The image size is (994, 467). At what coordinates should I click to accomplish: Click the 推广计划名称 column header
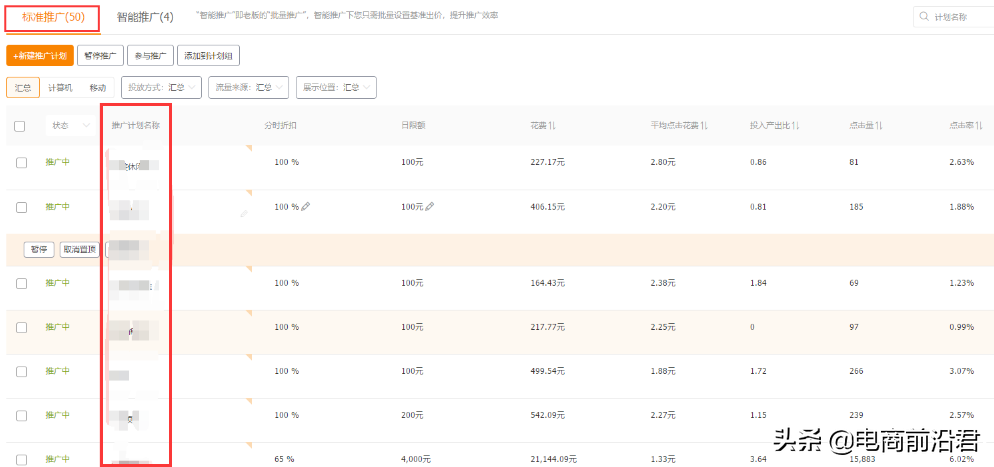(x=135, y=125)
